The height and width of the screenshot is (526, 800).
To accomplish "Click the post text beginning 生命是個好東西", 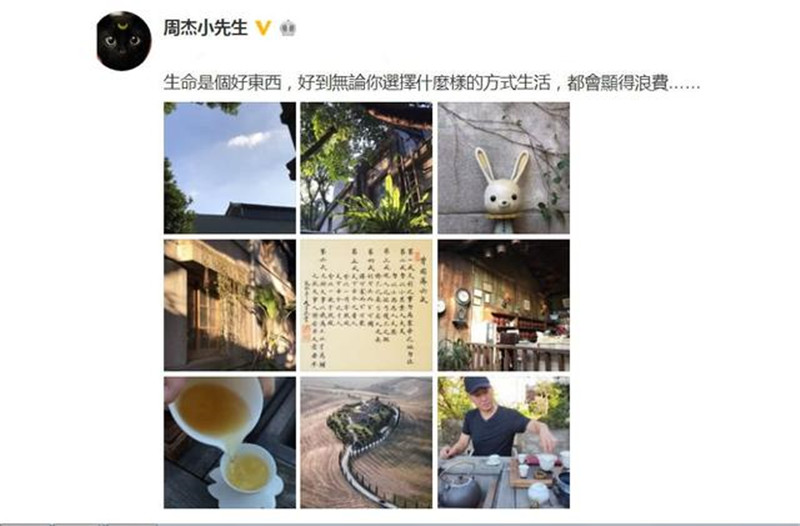I will pyautogui.click(x=432, y=83).
